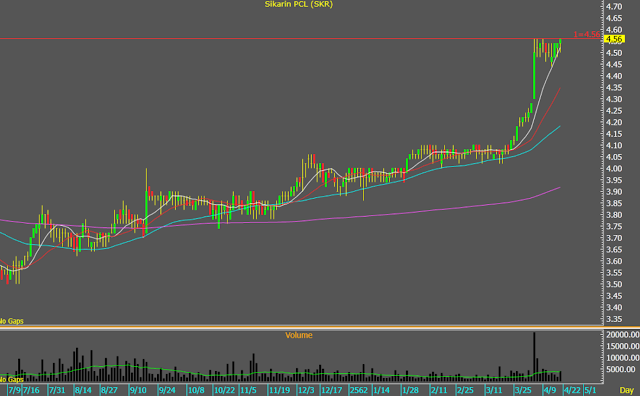Click the red 1=4.56 line label
Viewport: 640px width, 396px height.
587,35
